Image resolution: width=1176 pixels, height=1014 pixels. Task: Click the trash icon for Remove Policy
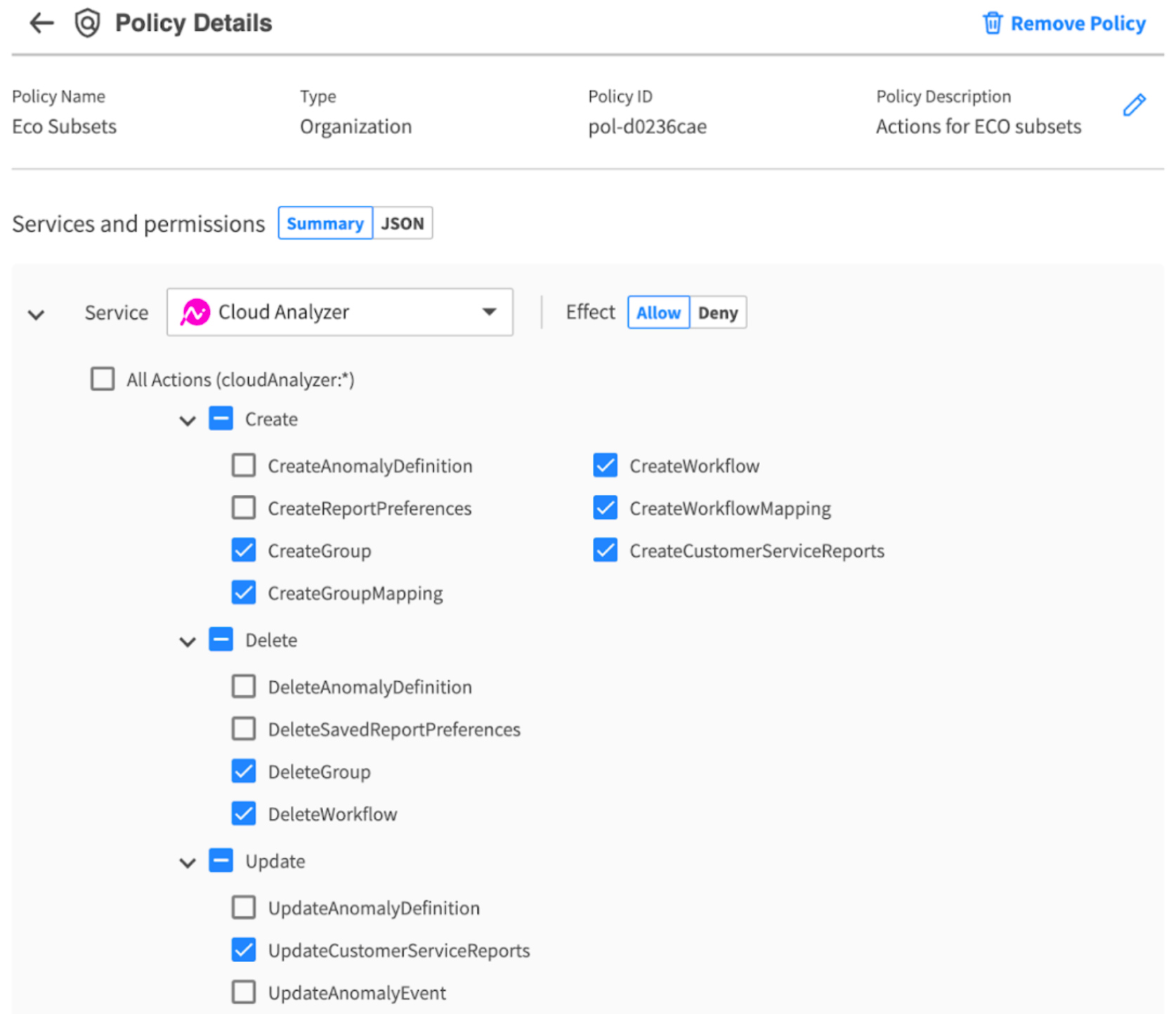[x=992, y=23]
